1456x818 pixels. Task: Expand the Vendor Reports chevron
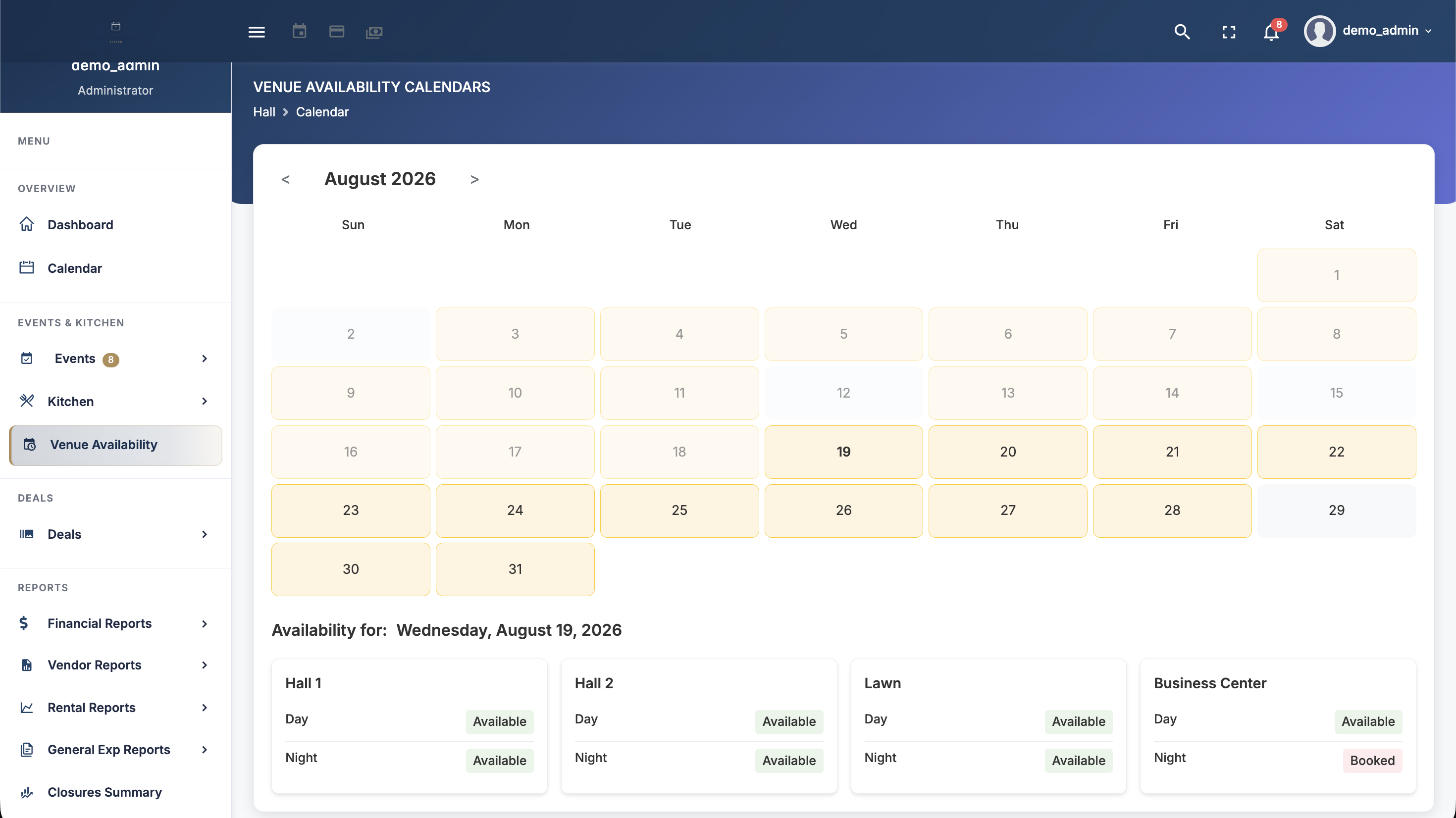205,665
